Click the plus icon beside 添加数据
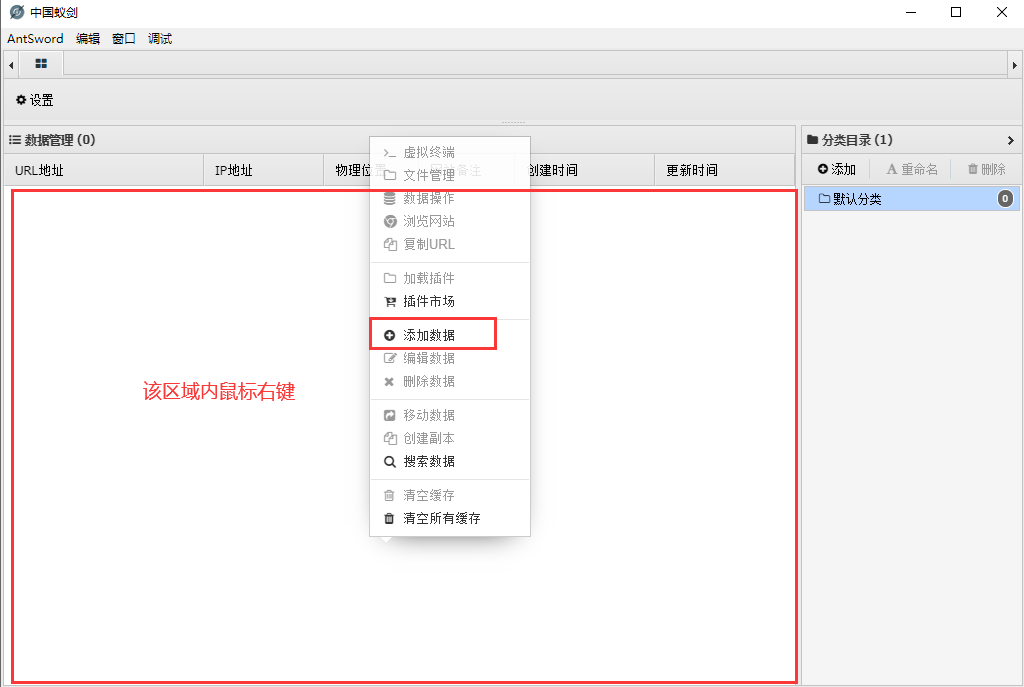 coord(390,336)
